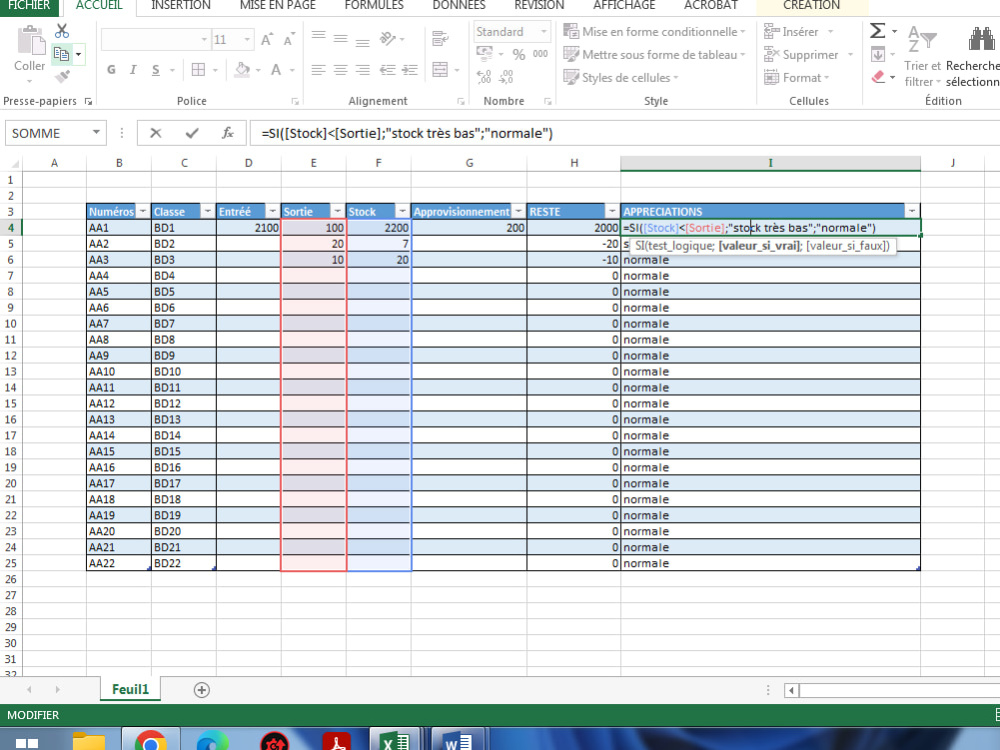Click the Copy icon in clipboard group
Image resolution: width=1000 pixels, height=750 pixels.
pos(61,54)
